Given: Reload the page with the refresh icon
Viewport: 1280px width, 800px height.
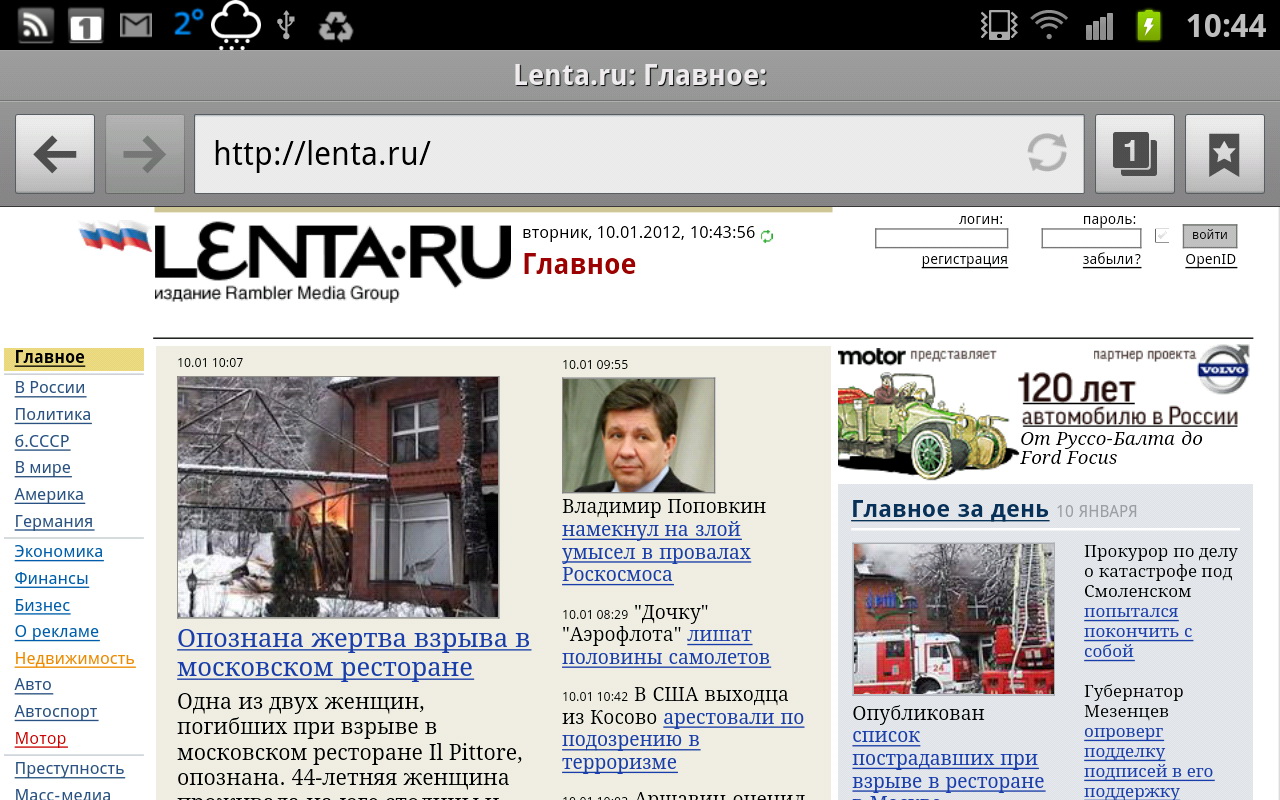Looking at the screenshot, I should [x=1047, y=154].
